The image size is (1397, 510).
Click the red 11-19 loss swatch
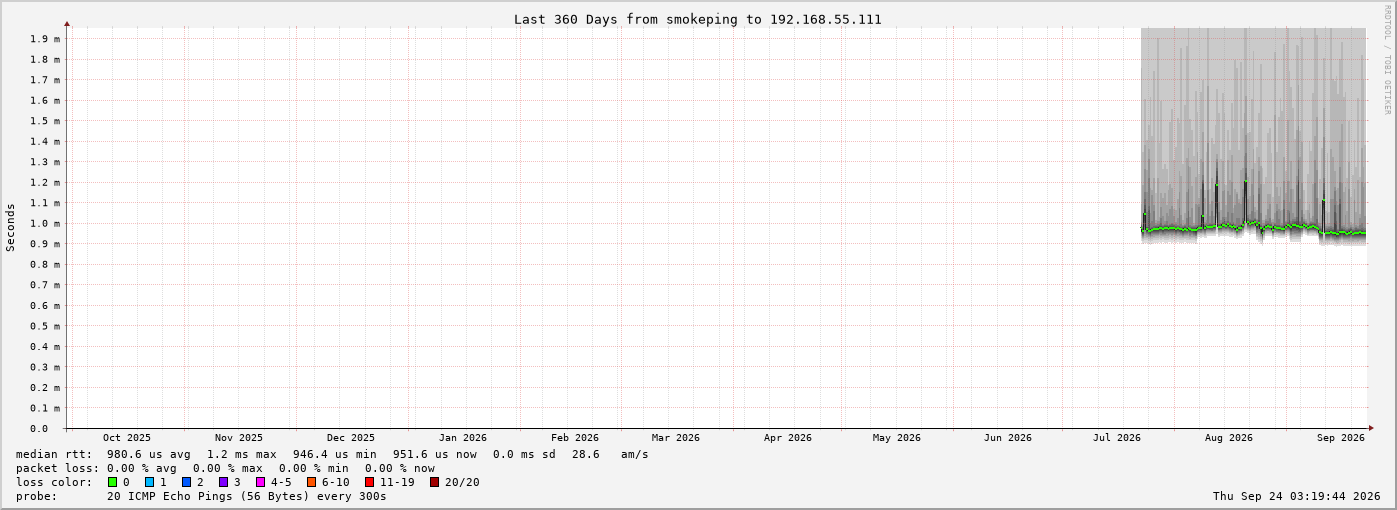pyautogui.click(x=370, y=482)
